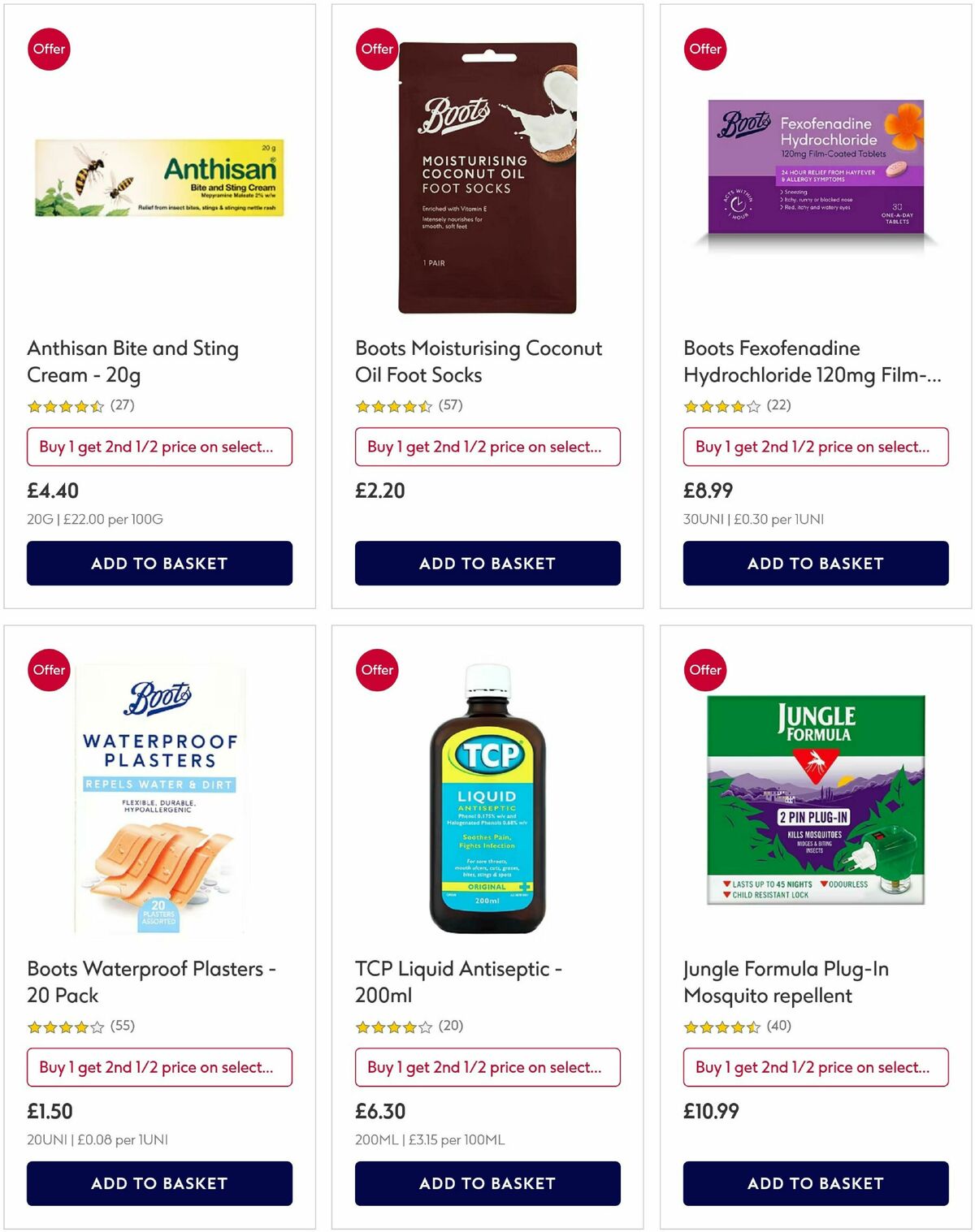Click the offer banner under Jungle Formula
975x1232 pixels.
(x=815, y=1067)
